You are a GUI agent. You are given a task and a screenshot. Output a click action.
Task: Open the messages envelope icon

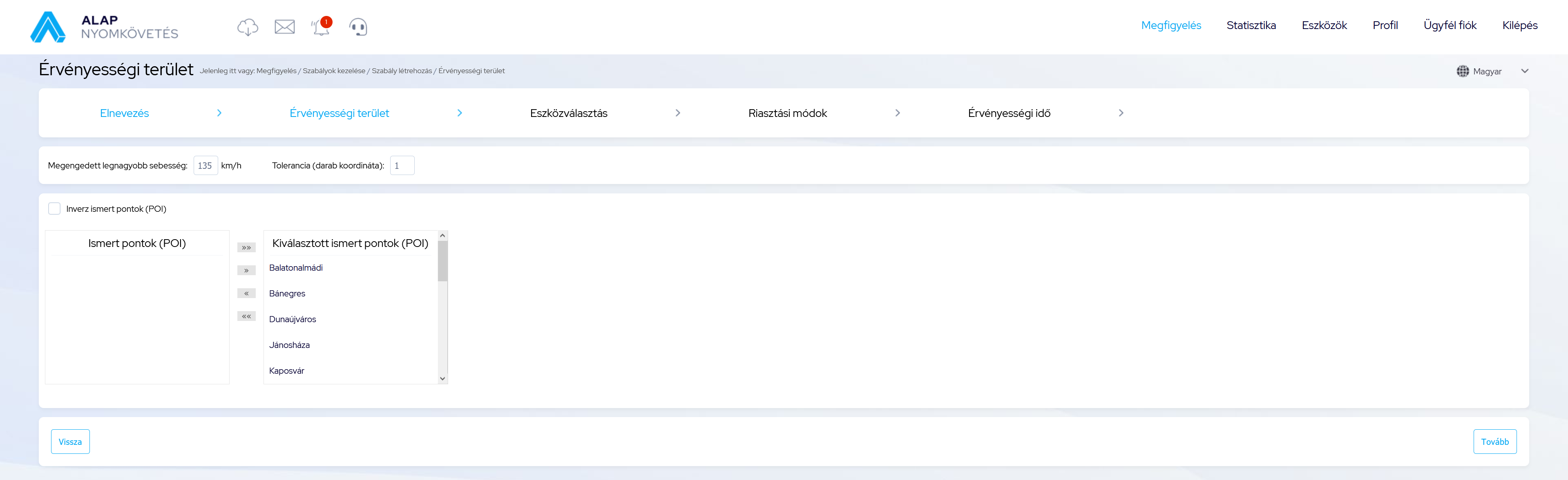284,27
